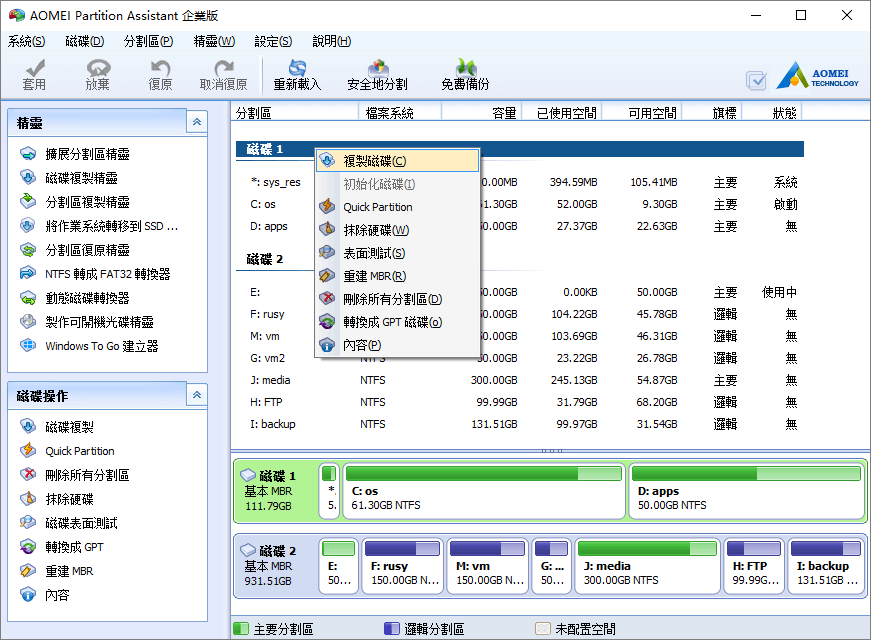
Task: Open the 安全地分割 toolbar tool
Action: coord(377,74)
